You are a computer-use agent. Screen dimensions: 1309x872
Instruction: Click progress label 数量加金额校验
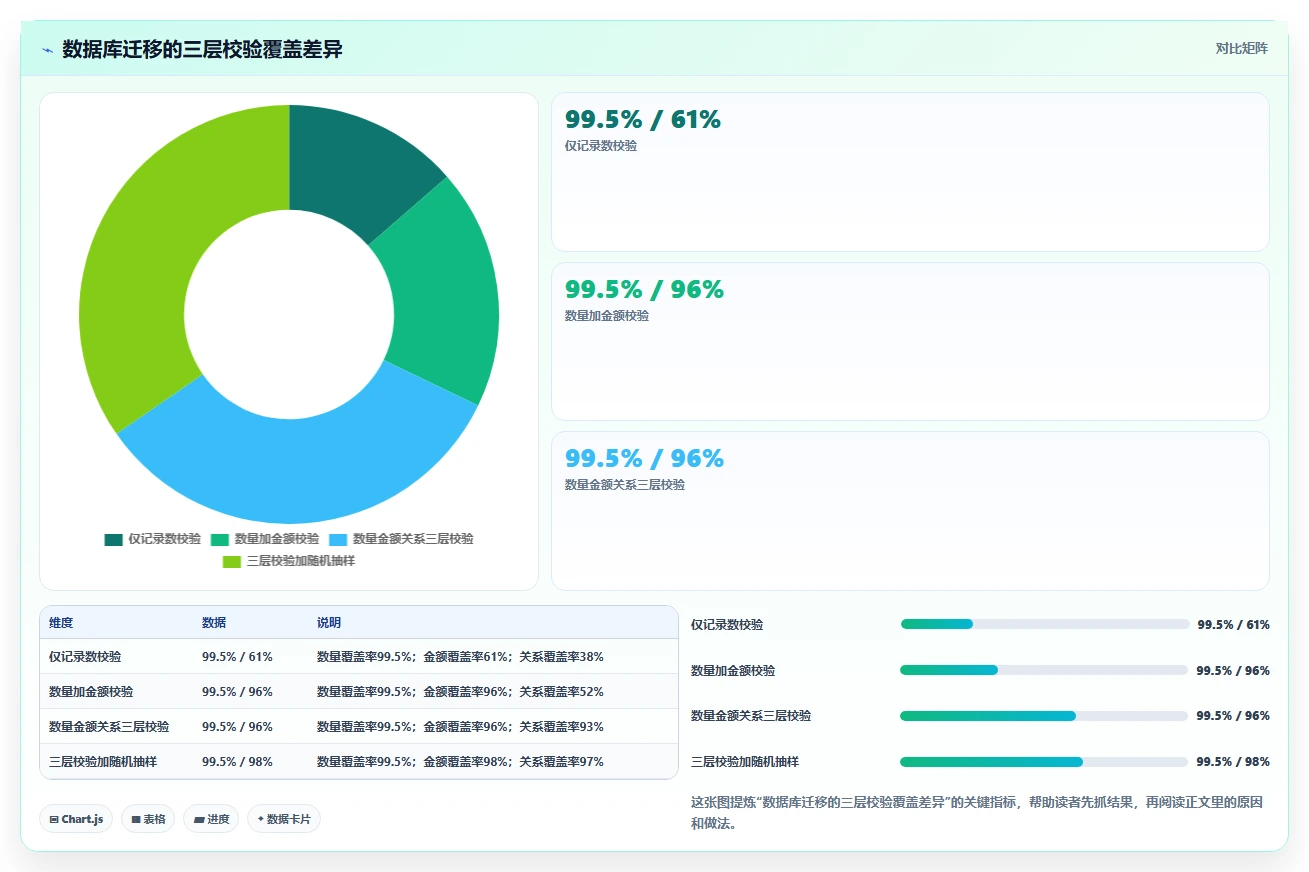733,670
